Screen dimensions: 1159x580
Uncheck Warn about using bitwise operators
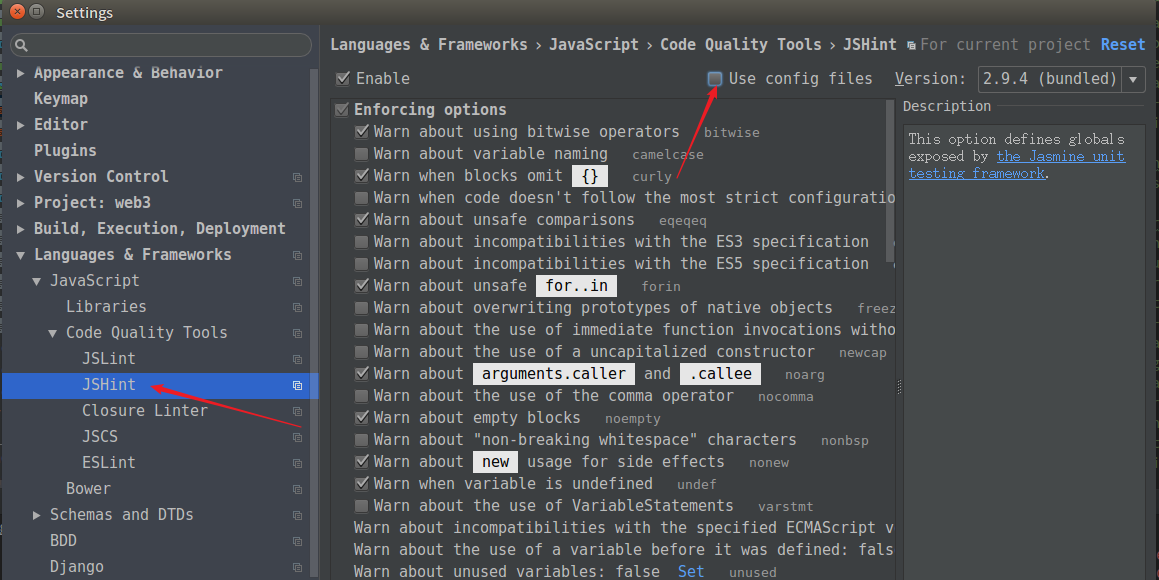pos(361,132)
